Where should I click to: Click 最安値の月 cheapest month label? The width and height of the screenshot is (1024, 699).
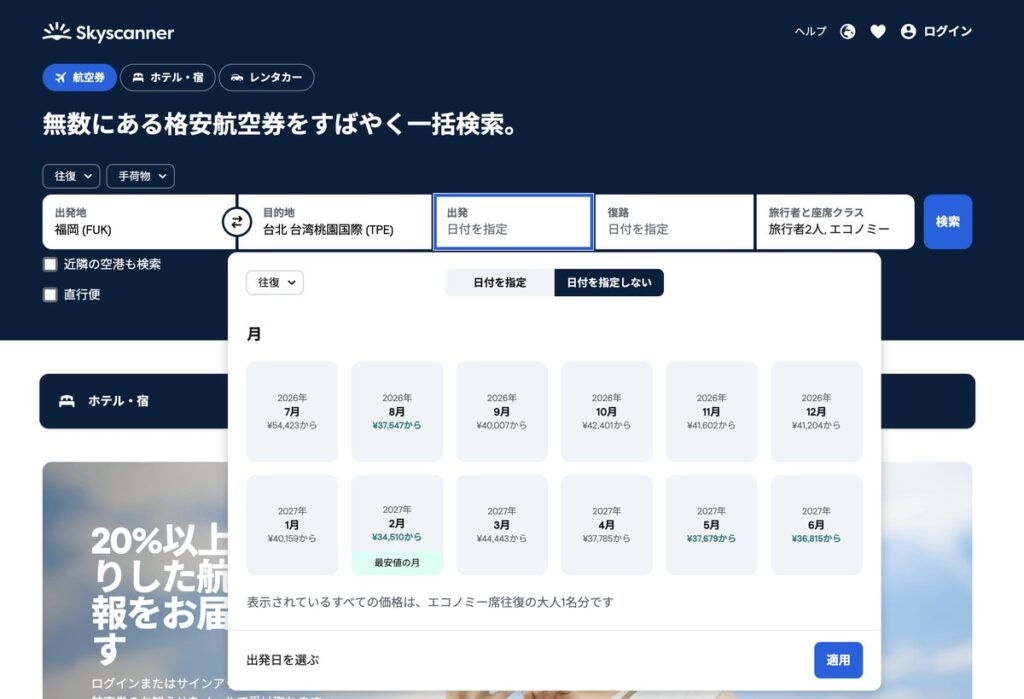point(397,562)
